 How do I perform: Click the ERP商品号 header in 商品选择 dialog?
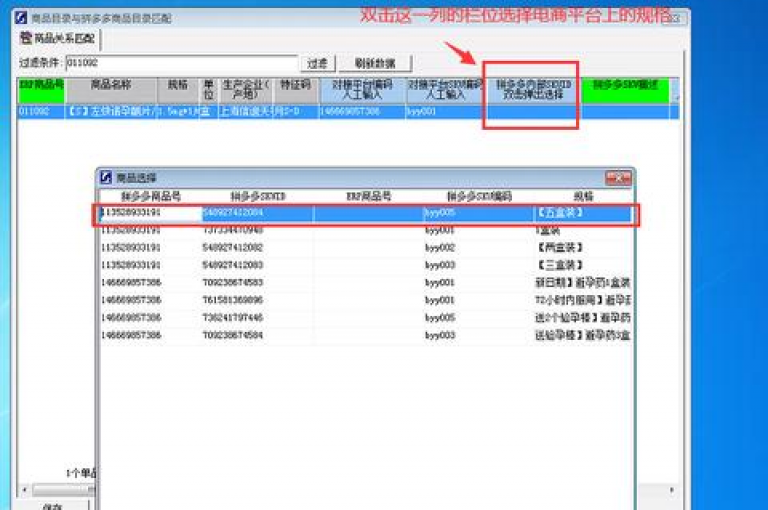(369, 197)
